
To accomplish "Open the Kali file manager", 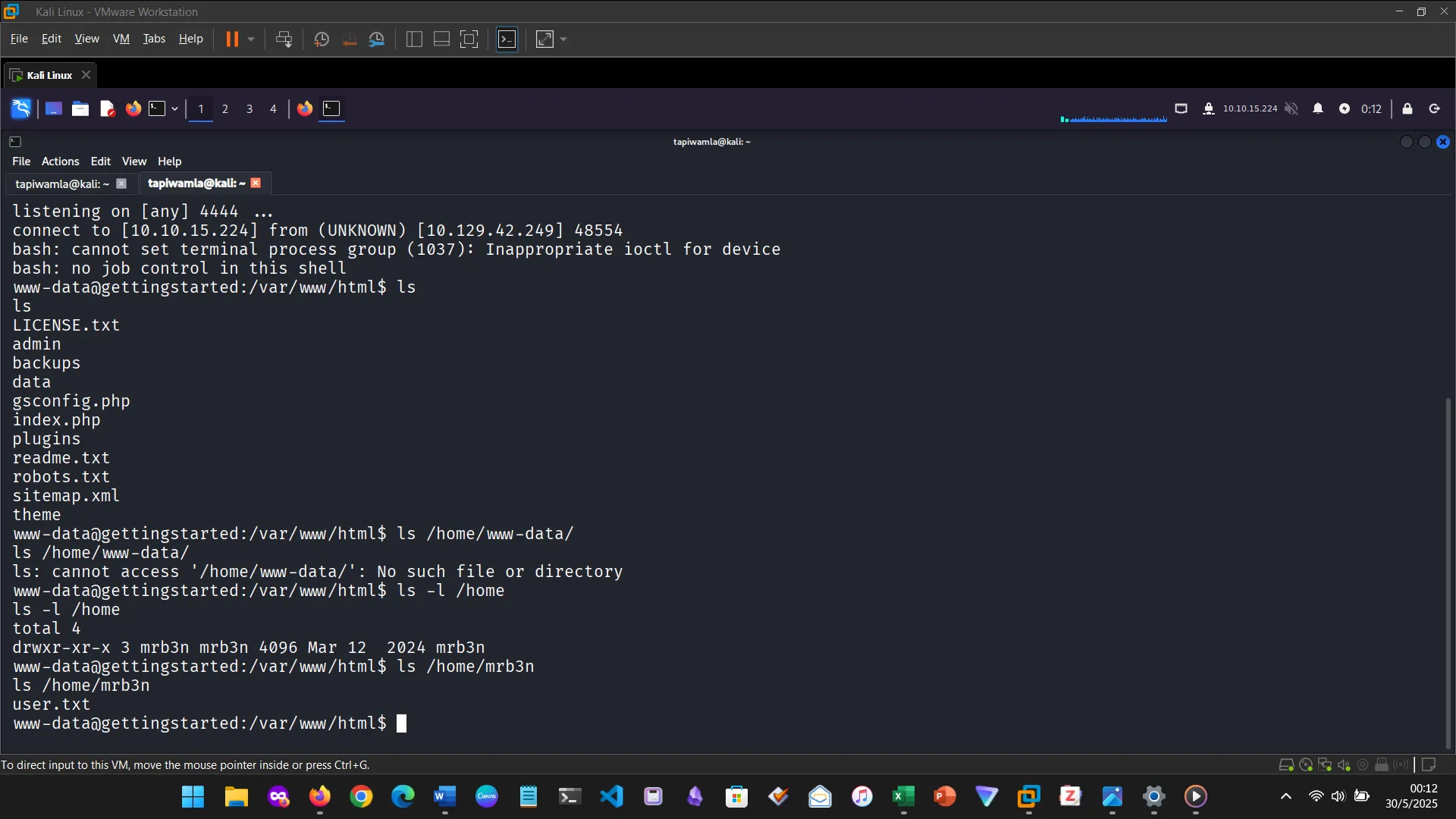I will tap(80, 108).
